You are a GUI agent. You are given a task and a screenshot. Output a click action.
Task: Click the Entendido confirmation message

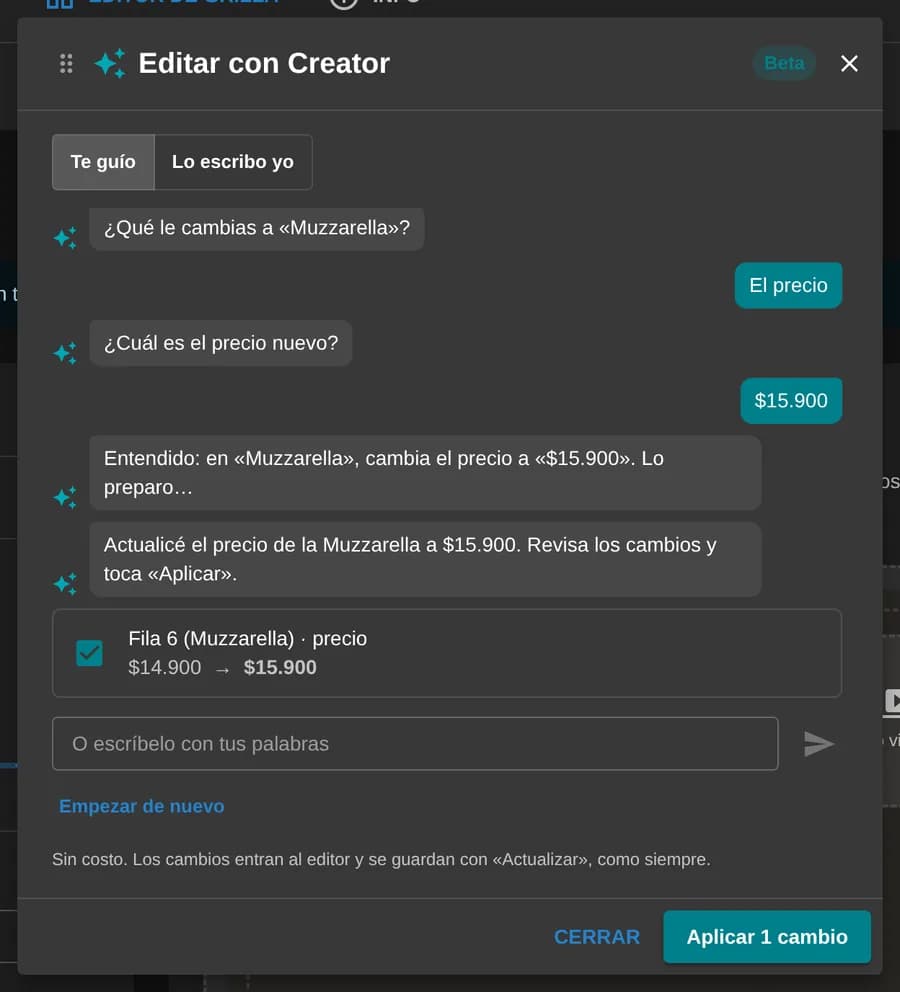(425, 473)
